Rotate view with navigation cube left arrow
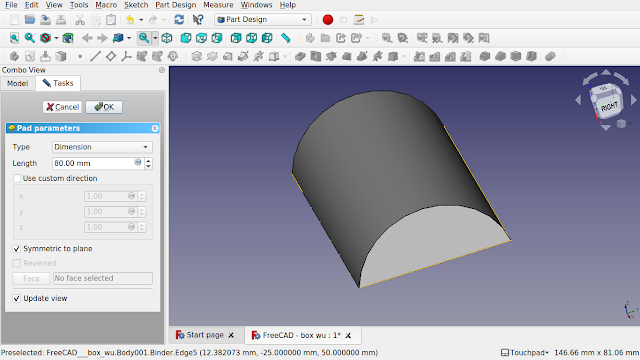The height and width of the screenshot is (360, 640). 578,100
